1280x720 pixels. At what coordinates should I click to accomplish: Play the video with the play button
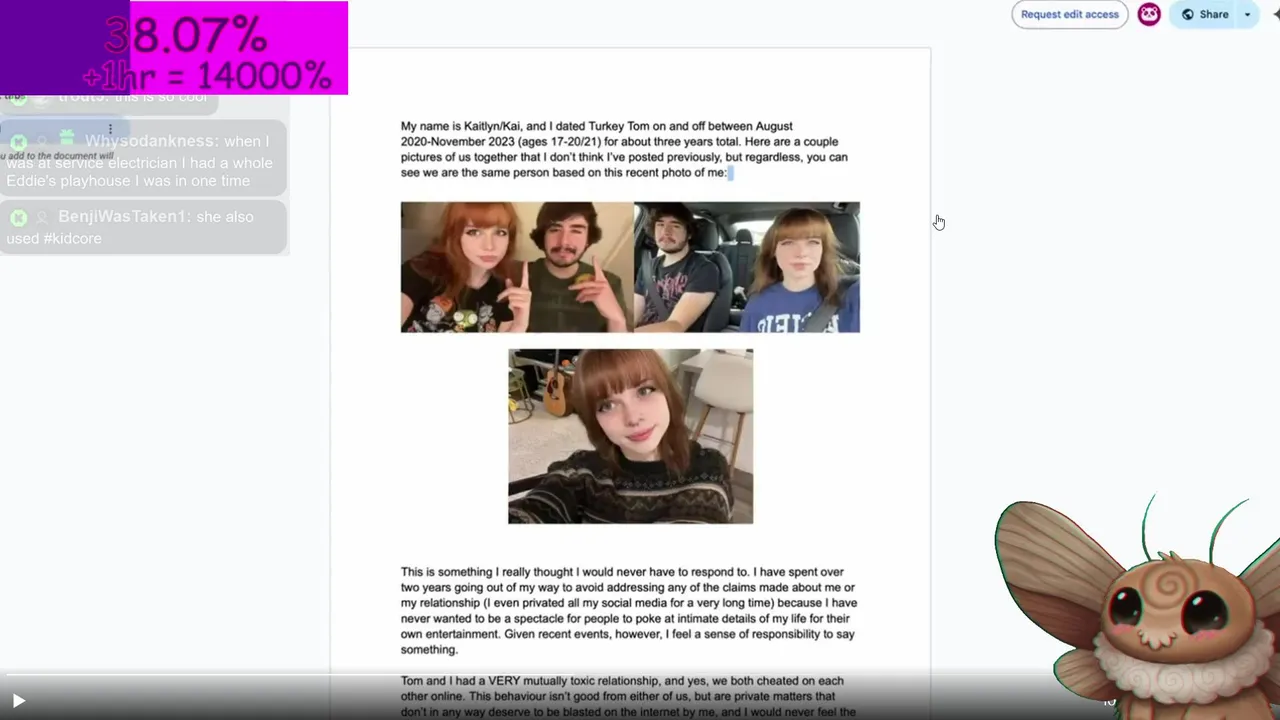(18, 701)
